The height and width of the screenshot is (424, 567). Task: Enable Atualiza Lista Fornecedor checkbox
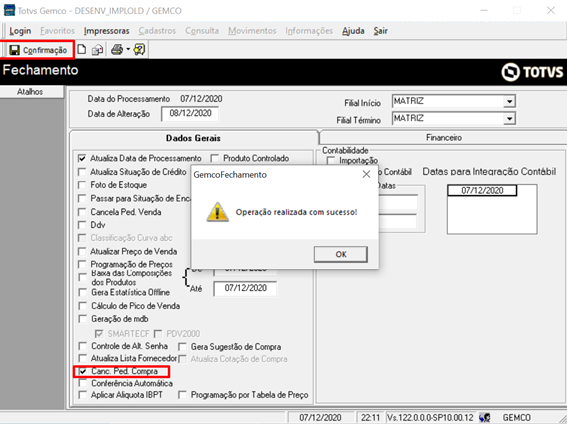83,358
